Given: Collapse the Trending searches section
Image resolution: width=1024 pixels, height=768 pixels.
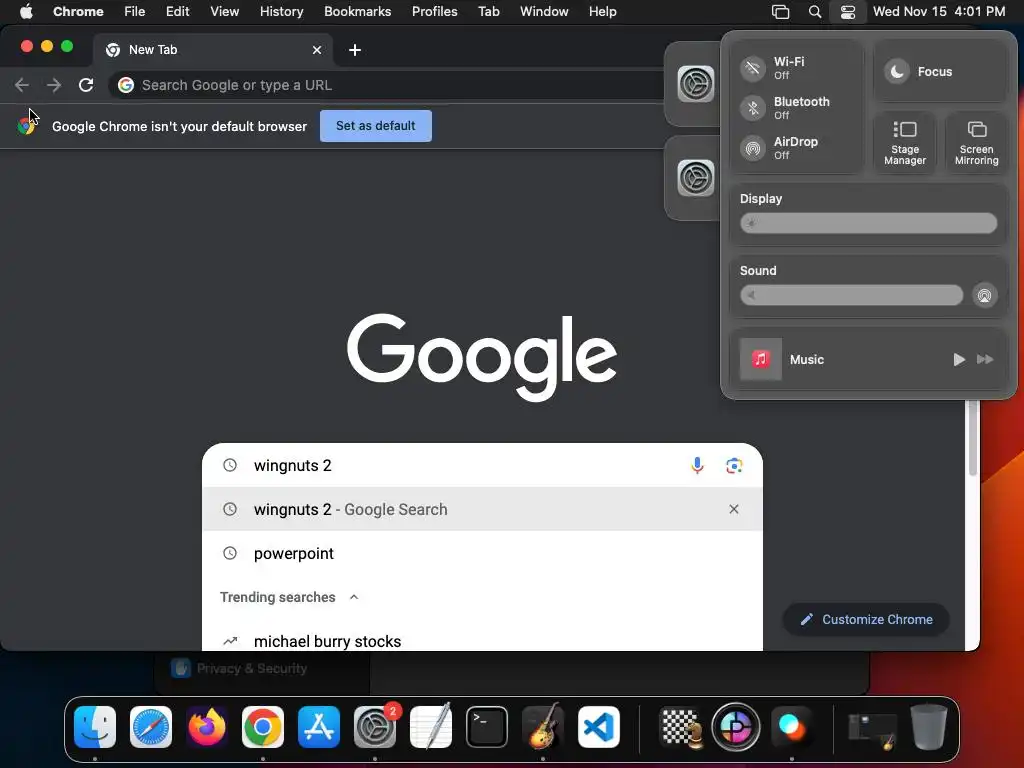Looking at the screenshot, I should point(353,597).
